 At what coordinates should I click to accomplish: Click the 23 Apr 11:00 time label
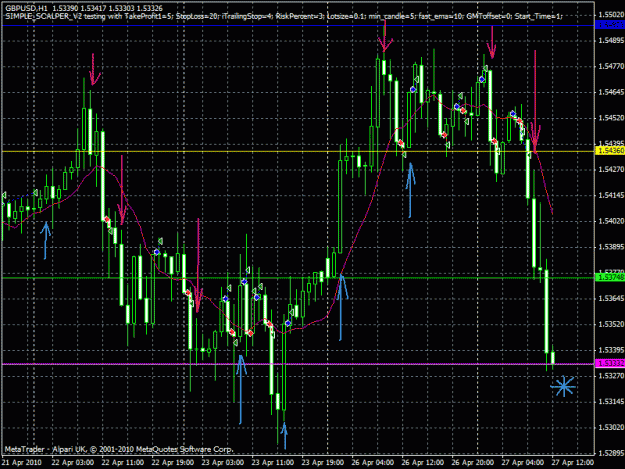tap(273, 463)
